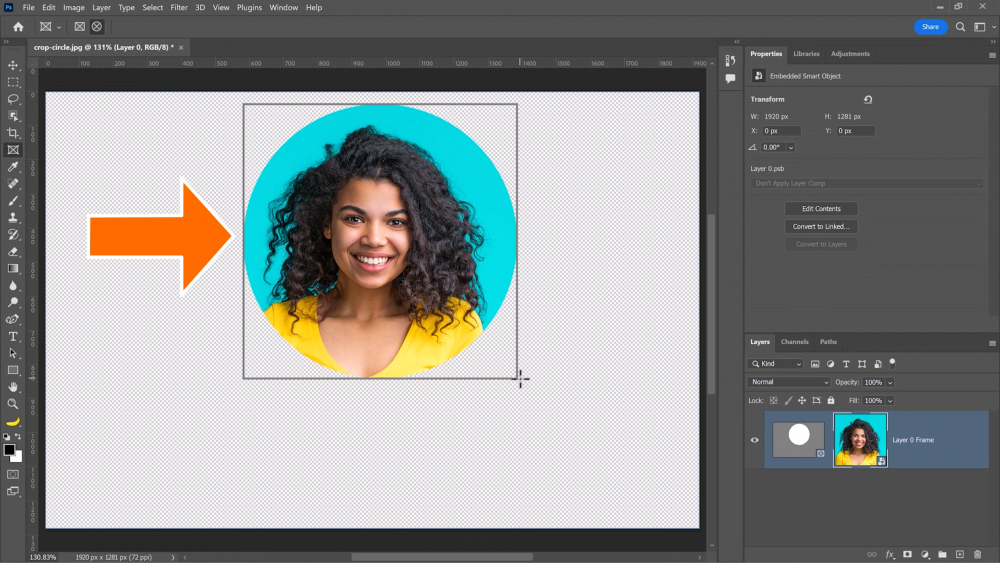Select the Object Selection tool
The height and width of the screenshot is (563, 1000).
point(13,116)
